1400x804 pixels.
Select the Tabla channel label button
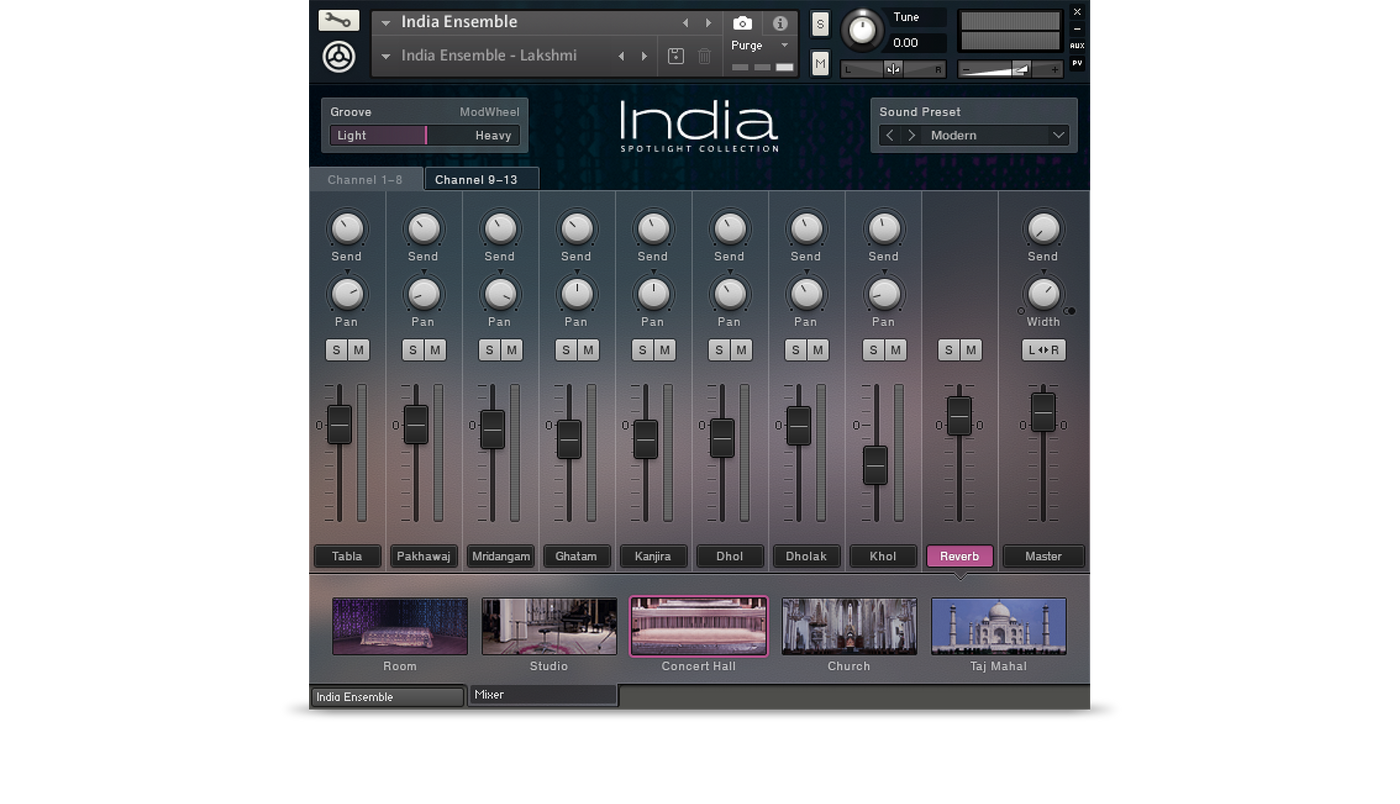pyautogui.click(x=347, y=556)
